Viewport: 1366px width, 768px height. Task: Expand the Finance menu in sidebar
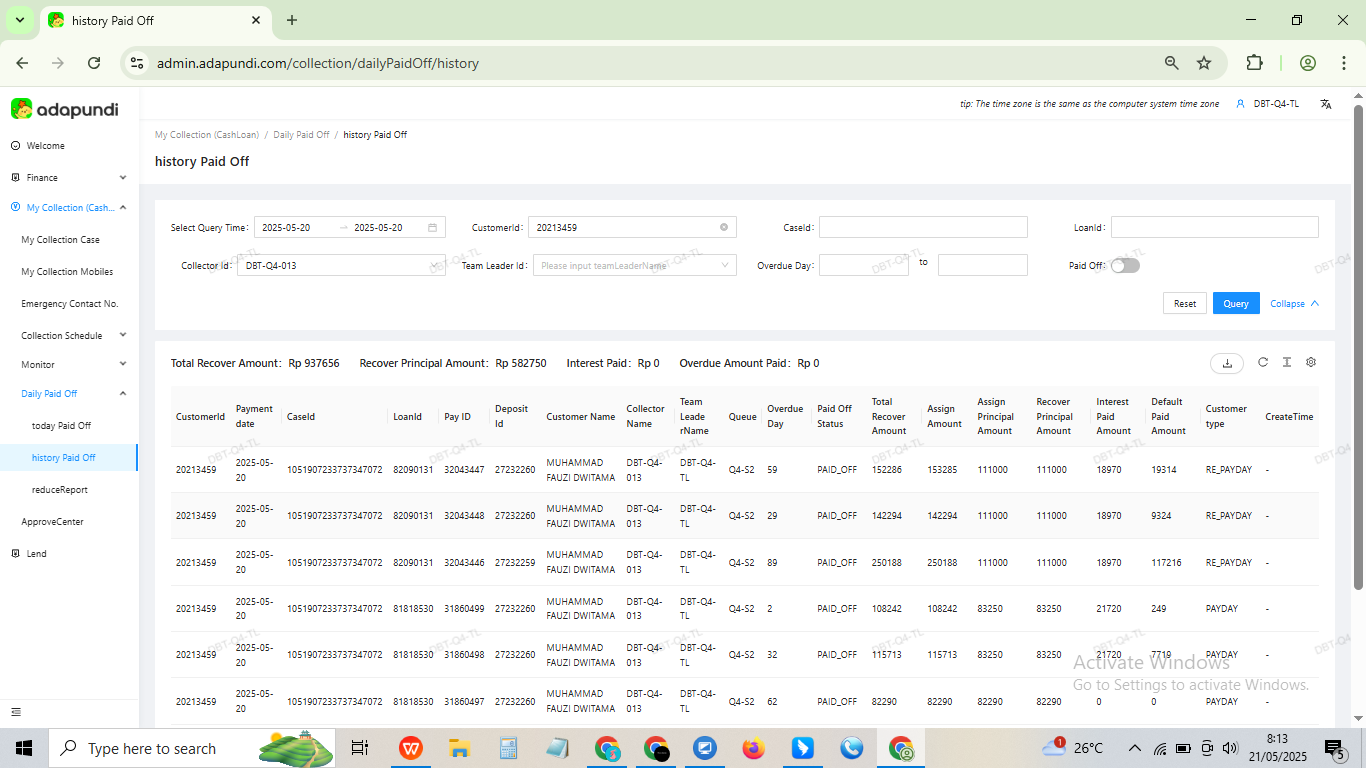click(69, 177)
